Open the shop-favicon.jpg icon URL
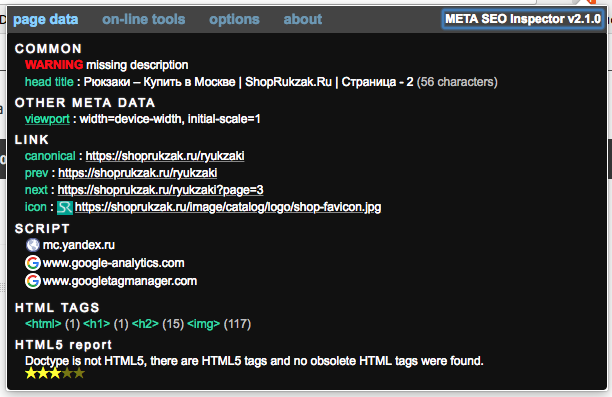The height and width of the screenshot is (397, 612). (x=228, y=207)
